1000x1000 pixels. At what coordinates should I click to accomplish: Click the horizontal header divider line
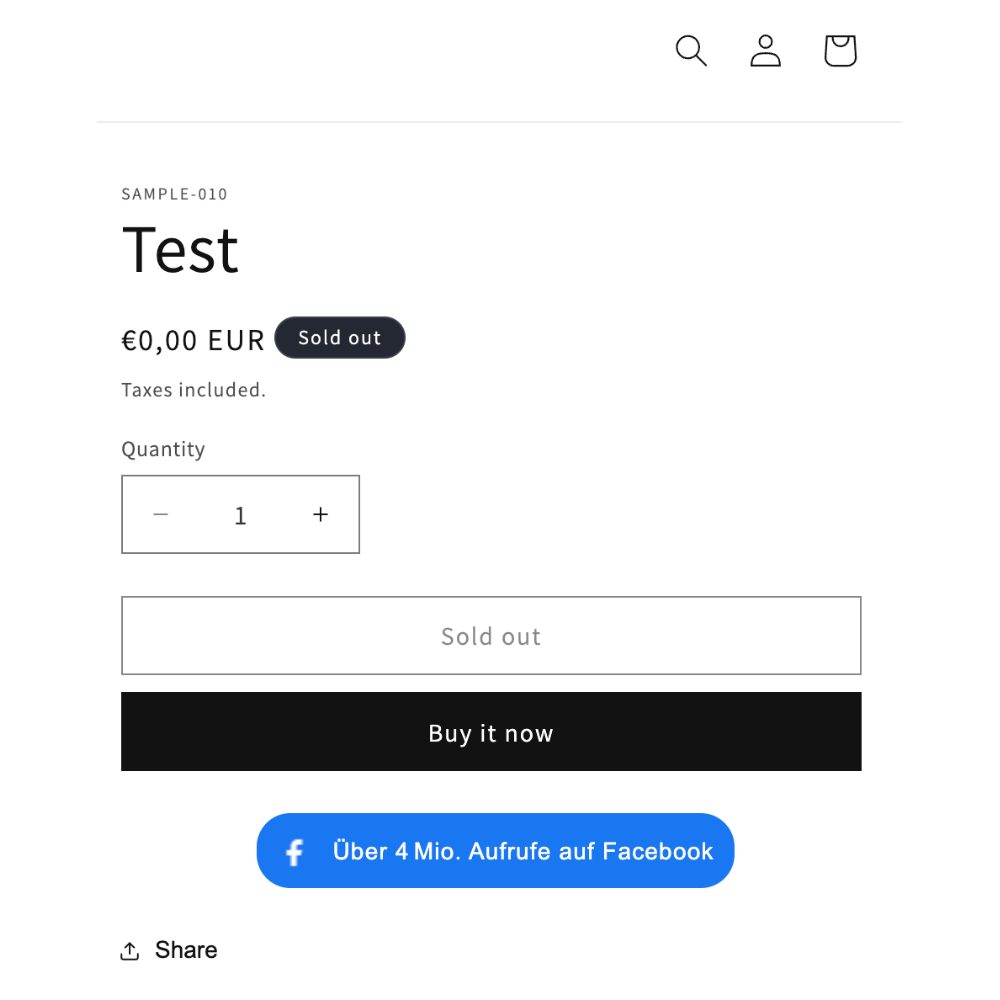499,121
